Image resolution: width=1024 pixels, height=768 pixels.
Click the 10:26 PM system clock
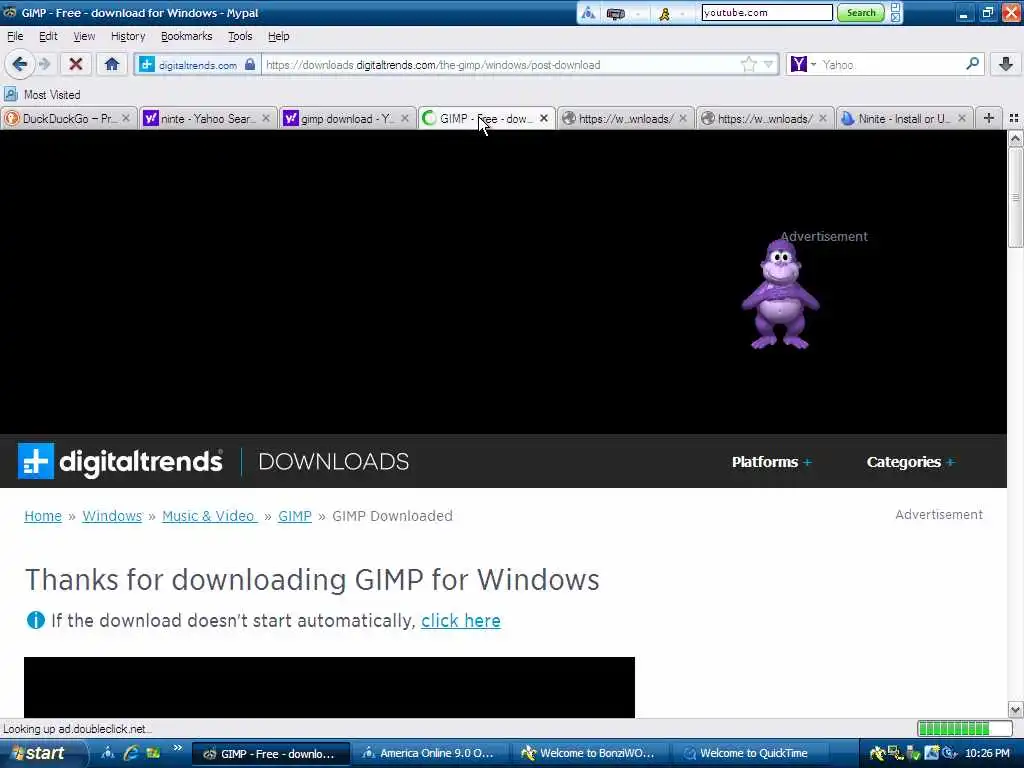pyautogui.click(x=987, y=754)
